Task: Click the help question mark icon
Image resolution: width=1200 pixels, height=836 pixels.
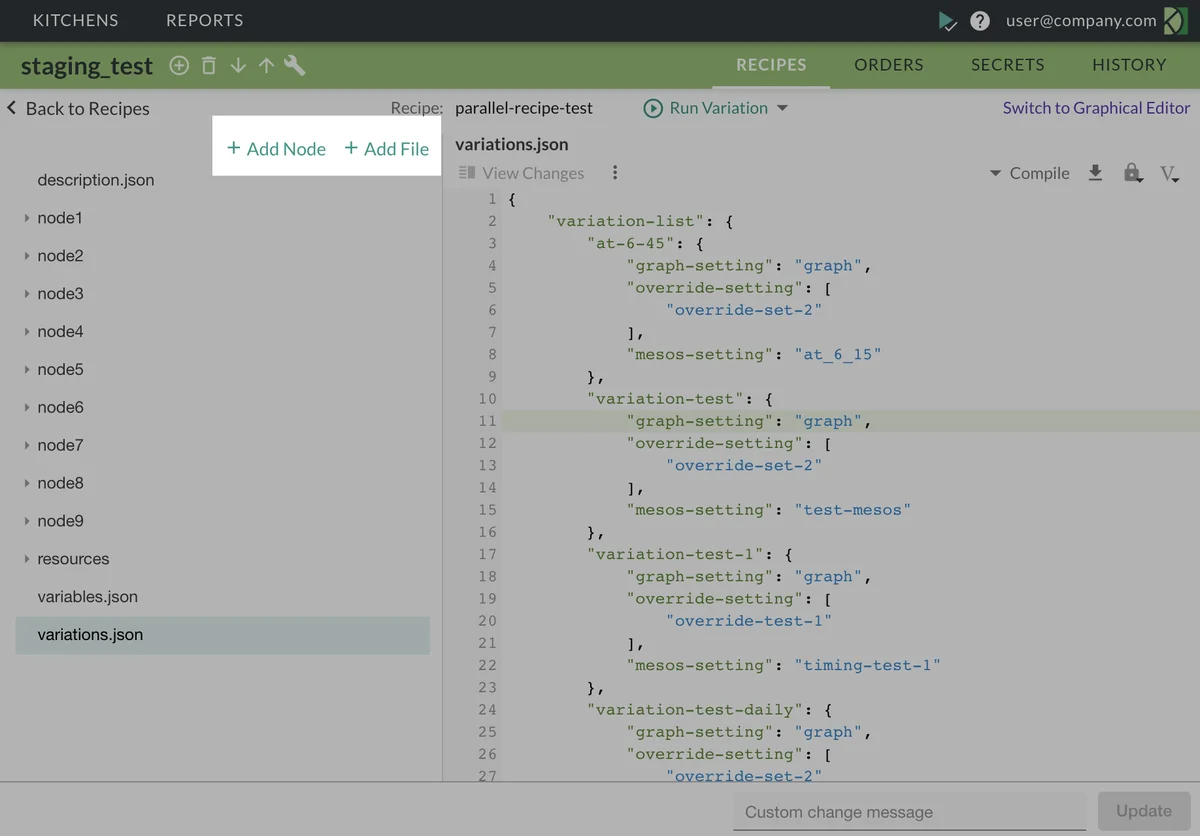Action: (x=980, y=21)
